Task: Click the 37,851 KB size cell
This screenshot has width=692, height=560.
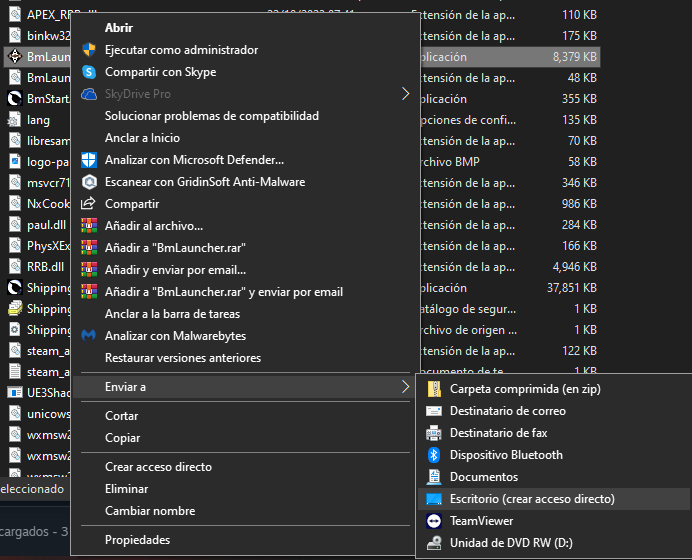Action: pyautogui.click(x=572, y=288)
